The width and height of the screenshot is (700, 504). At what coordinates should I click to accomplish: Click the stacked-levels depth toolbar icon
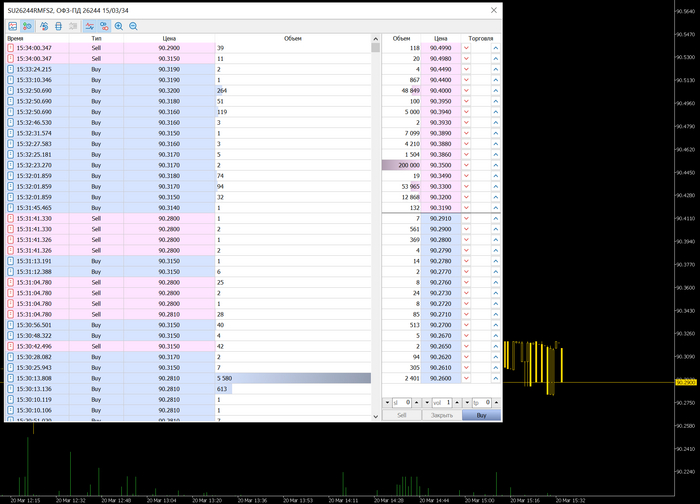point(58,26)
